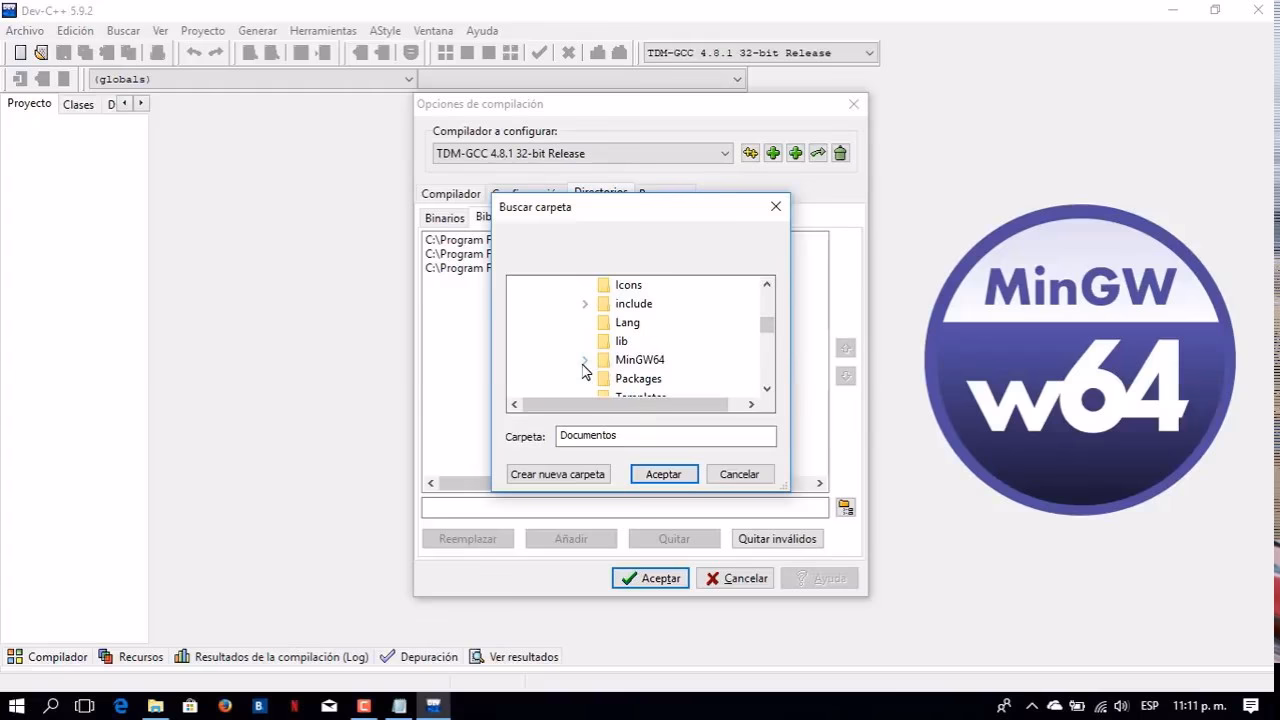Open the folder browse icon beside the path field
Image resolution: width=1280 pixels, height=720 pixels.
coord(845,507)
